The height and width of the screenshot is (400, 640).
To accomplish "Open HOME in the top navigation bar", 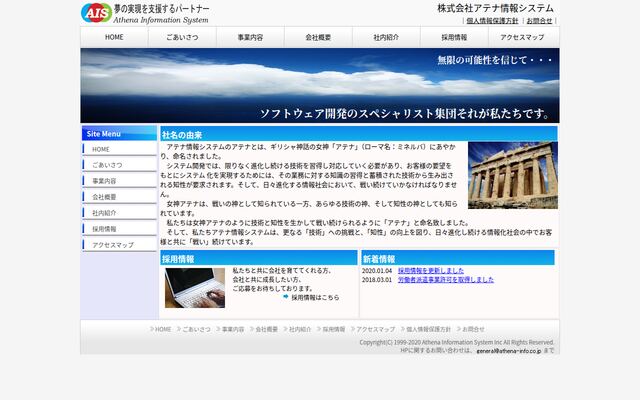I will pos(114,37).
